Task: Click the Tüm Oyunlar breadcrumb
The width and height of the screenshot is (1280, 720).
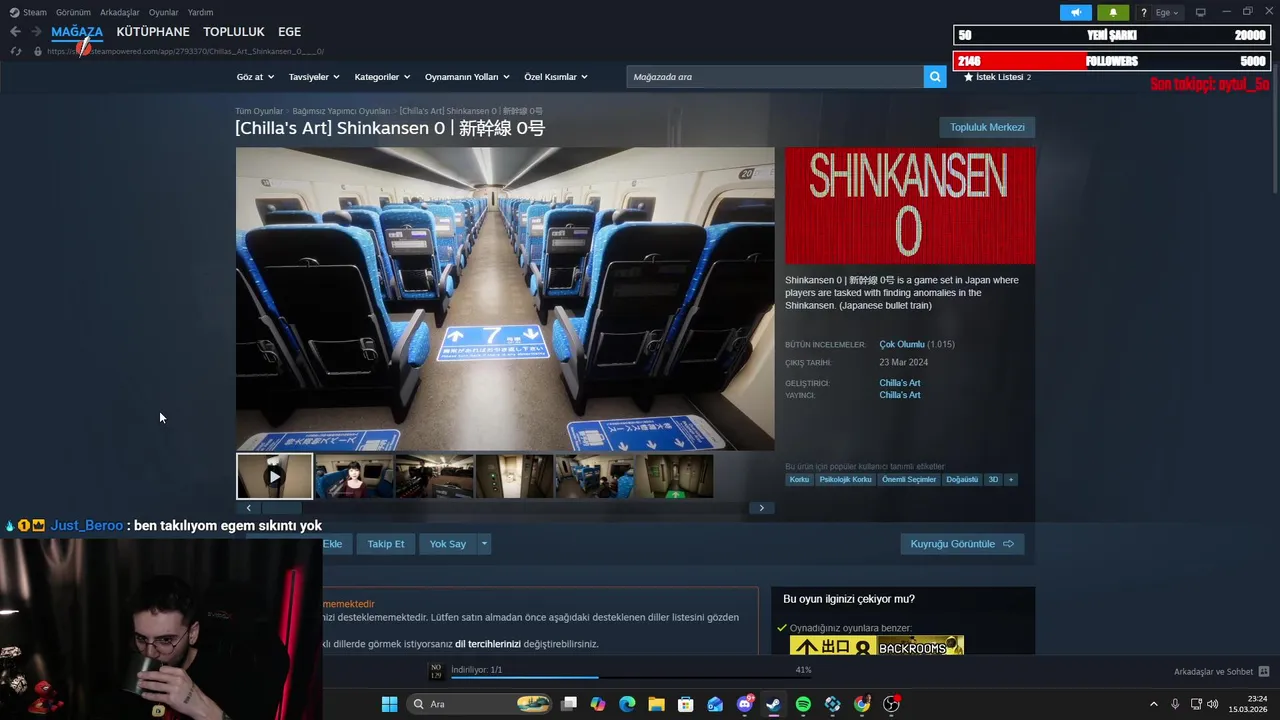Action: 259,111
